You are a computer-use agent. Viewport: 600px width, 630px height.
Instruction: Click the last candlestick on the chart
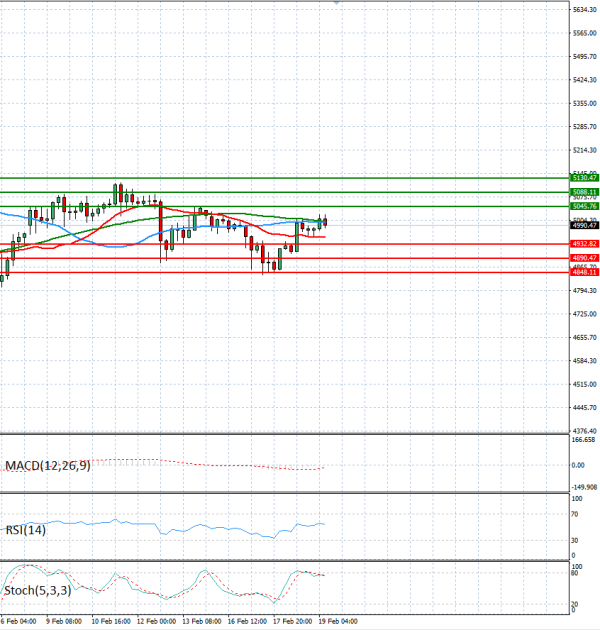point(325,221)
